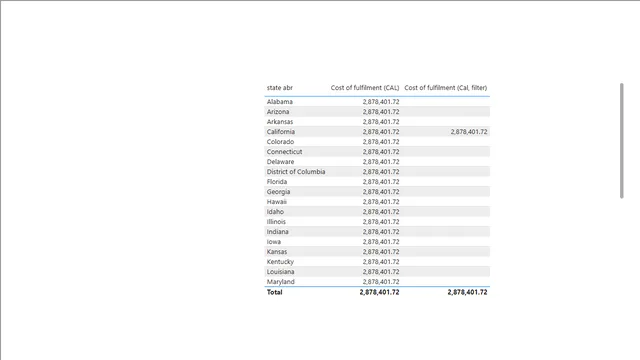Select the Colorado row label
Viewport: 640px width, 360px height.
pyautogui.click(x=280, y=142)
